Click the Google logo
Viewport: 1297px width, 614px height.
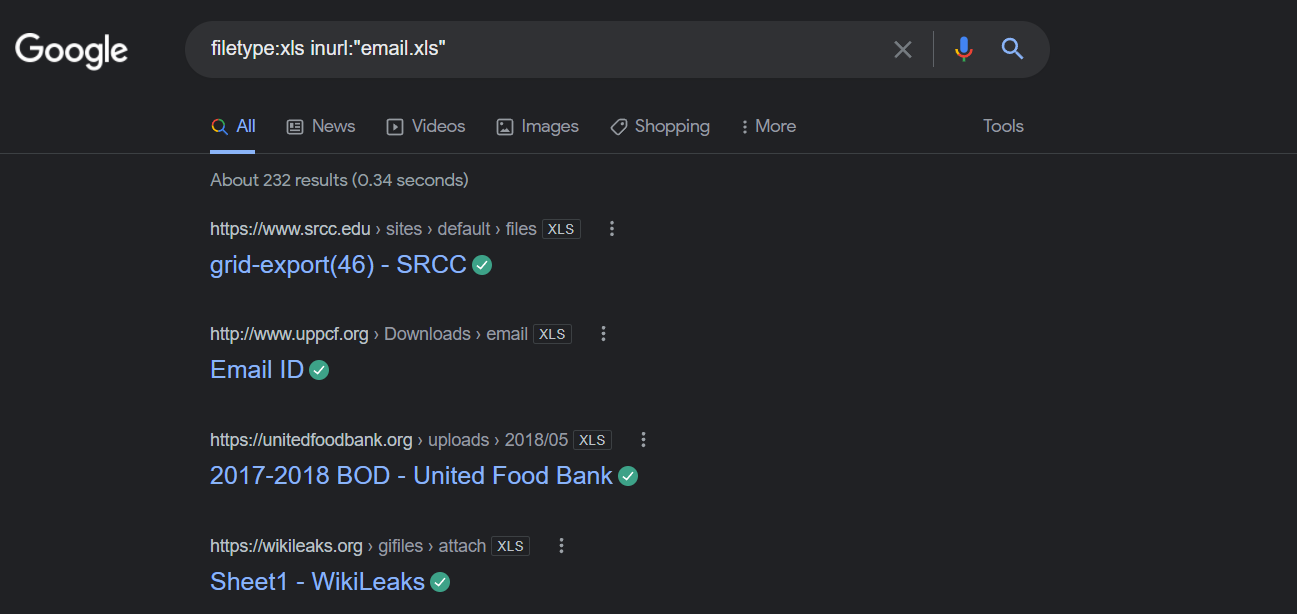coord(70,50)
